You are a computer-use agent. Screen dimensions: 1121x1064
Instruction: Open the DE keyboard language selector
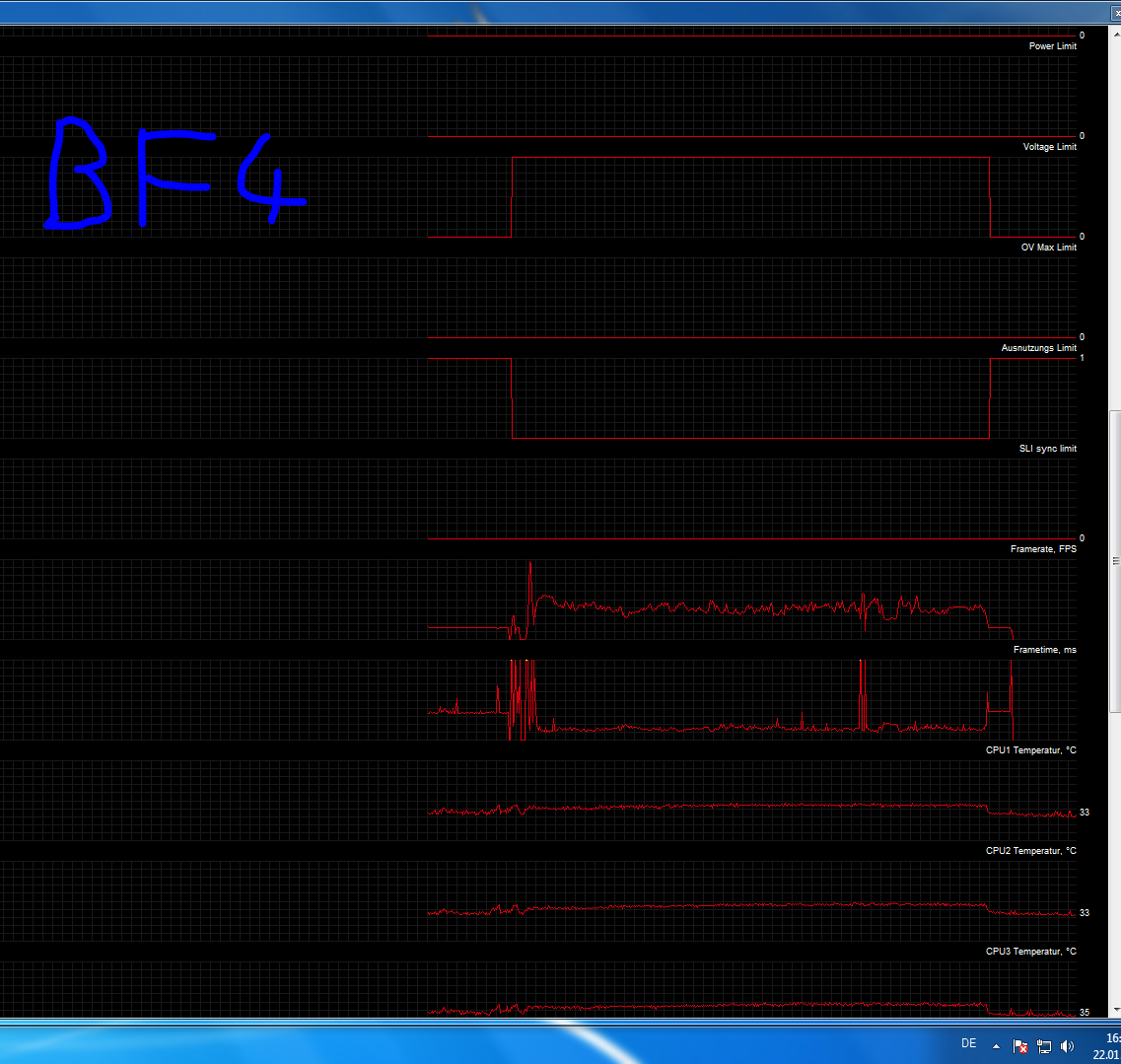coord(969,1043)
